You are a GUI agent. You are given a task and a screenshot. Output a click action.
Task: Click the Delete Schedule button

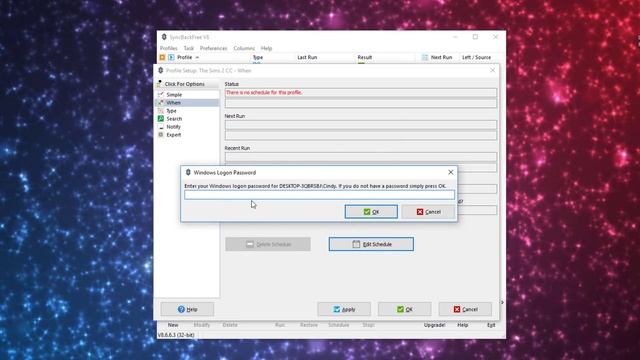[x=268, y=244]
